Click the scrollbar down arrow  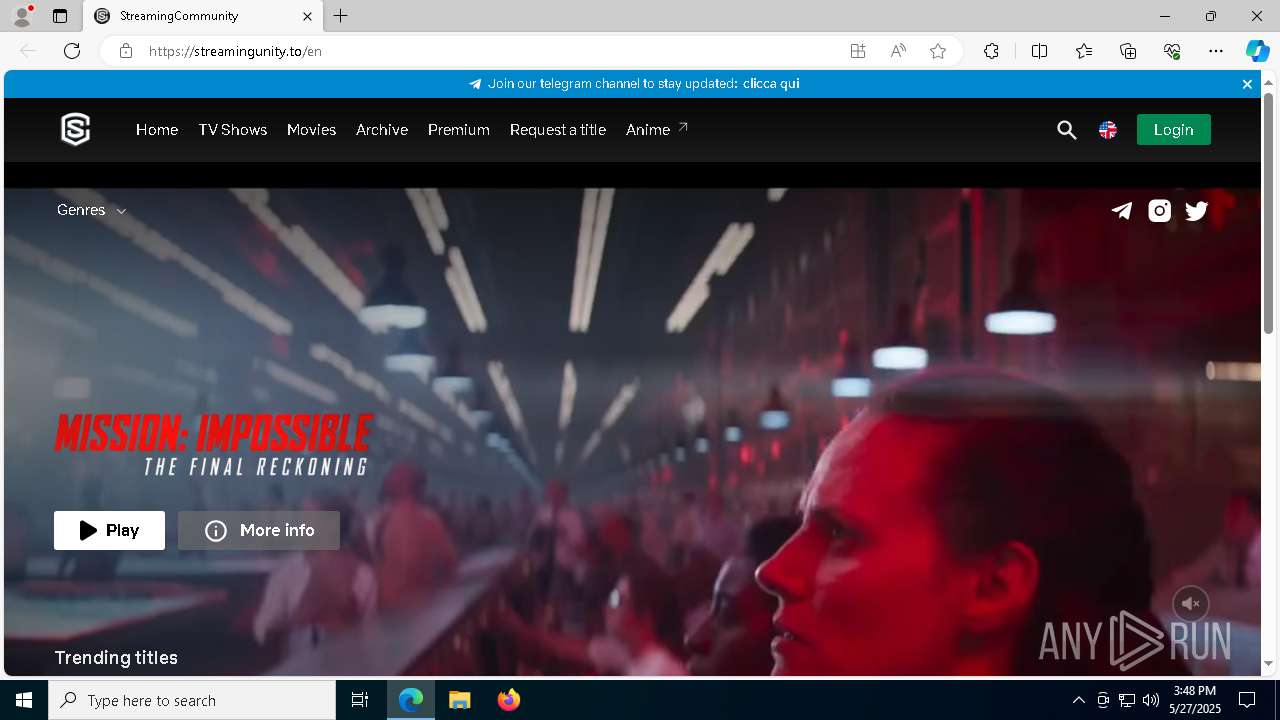1268,664
